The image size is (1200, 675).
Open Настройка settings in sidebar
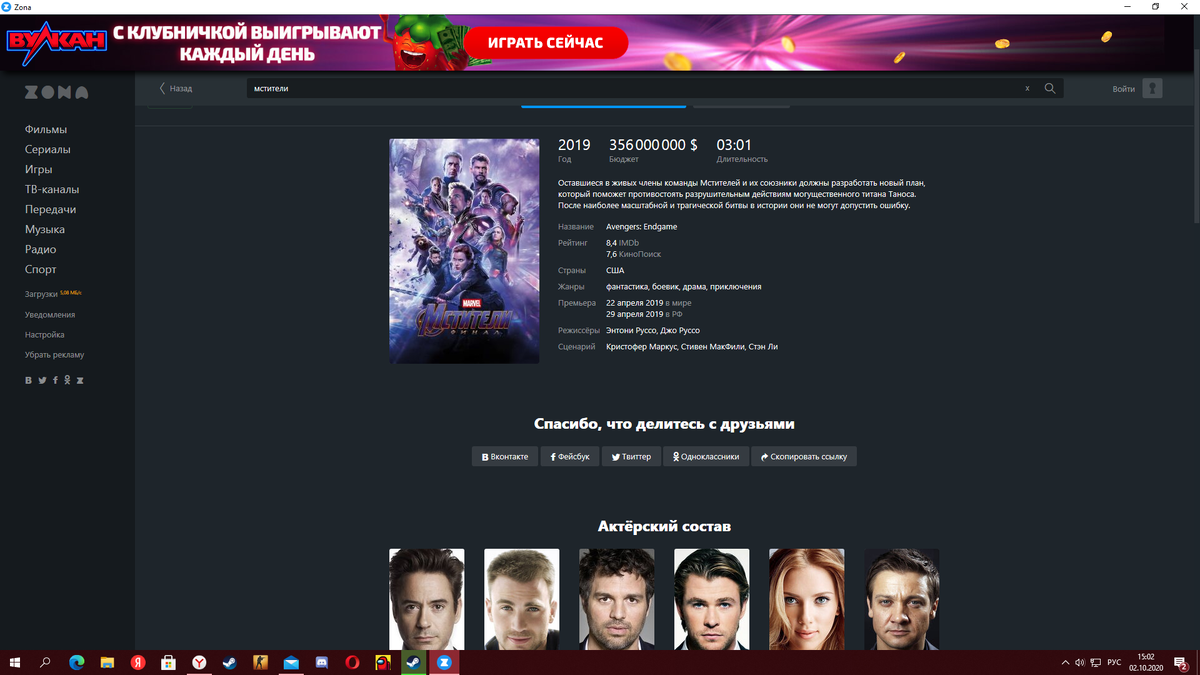pyautogui.click(x=45, y=334)
